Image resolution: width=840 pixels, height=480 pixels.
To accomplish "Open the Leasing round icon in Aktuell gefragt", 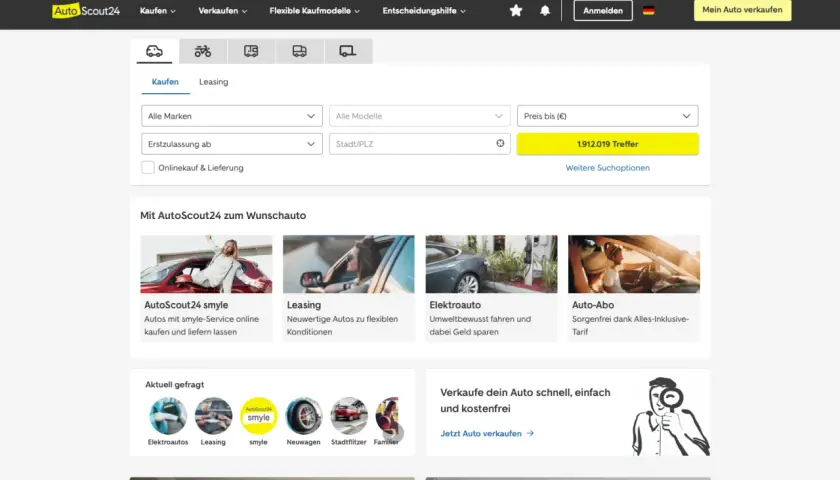I will click(x=213, y=416).
